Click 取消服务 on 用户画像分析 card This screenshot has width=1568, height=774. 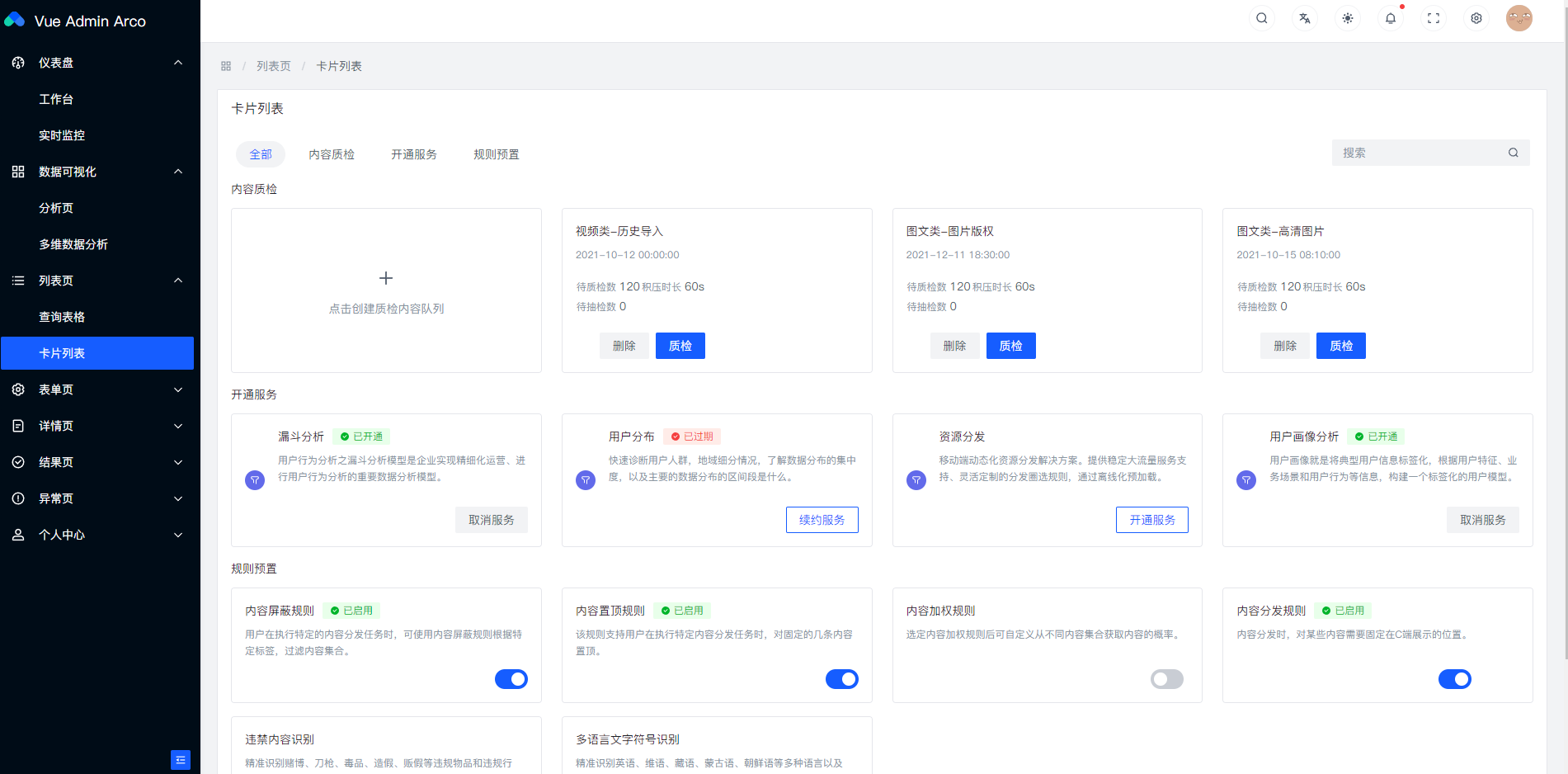pyautogui.click(x=1483, y=520)
